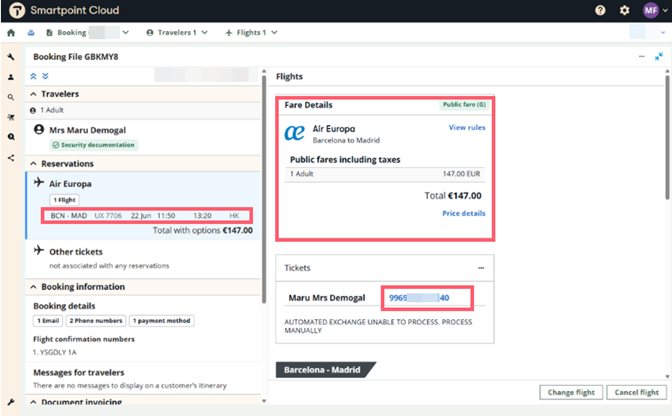Click the collapse panel arrows icon
672x416 pixels.
(x=659, y=57)
